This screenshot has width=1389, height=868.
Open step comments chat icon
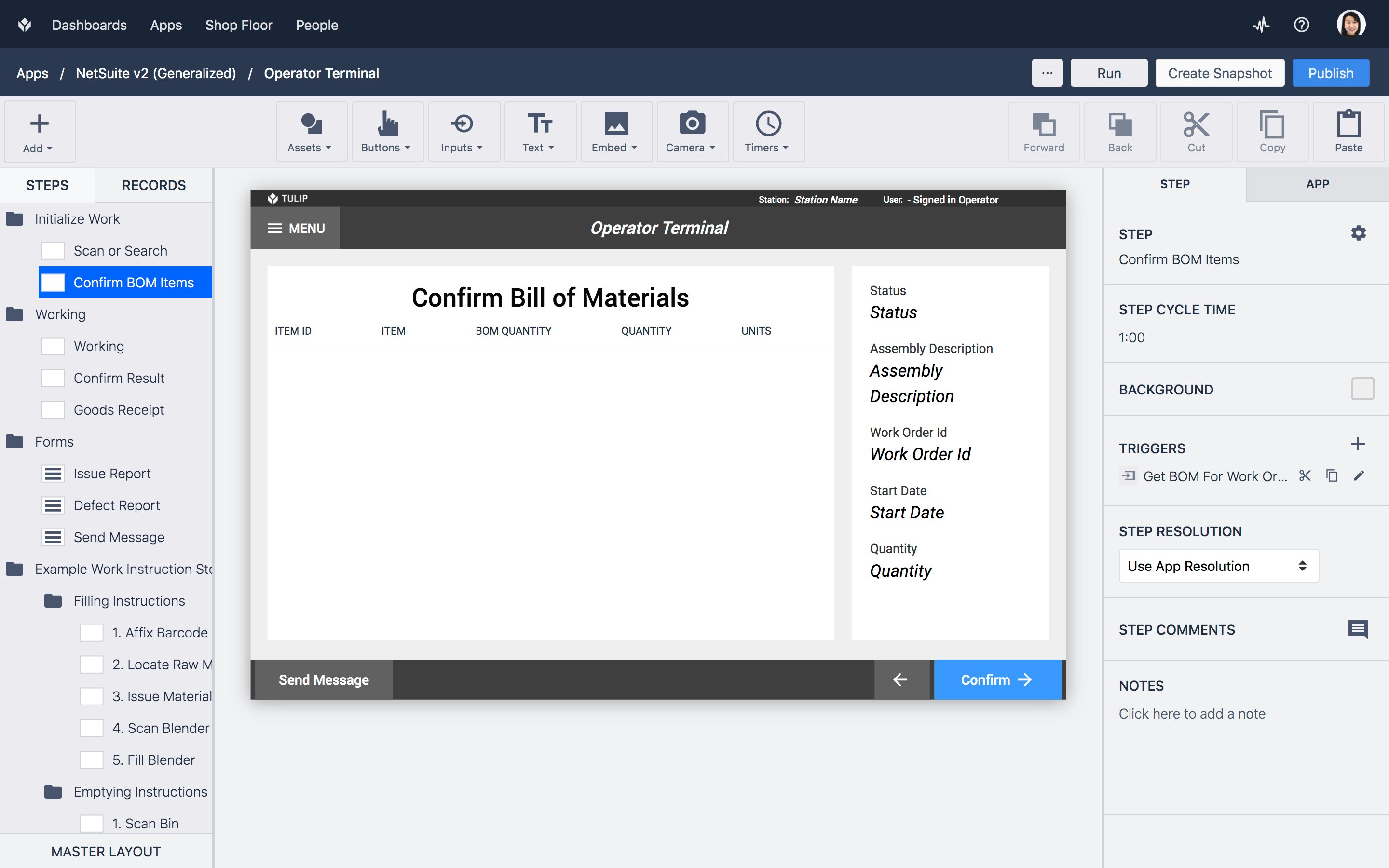[1358, 629]
